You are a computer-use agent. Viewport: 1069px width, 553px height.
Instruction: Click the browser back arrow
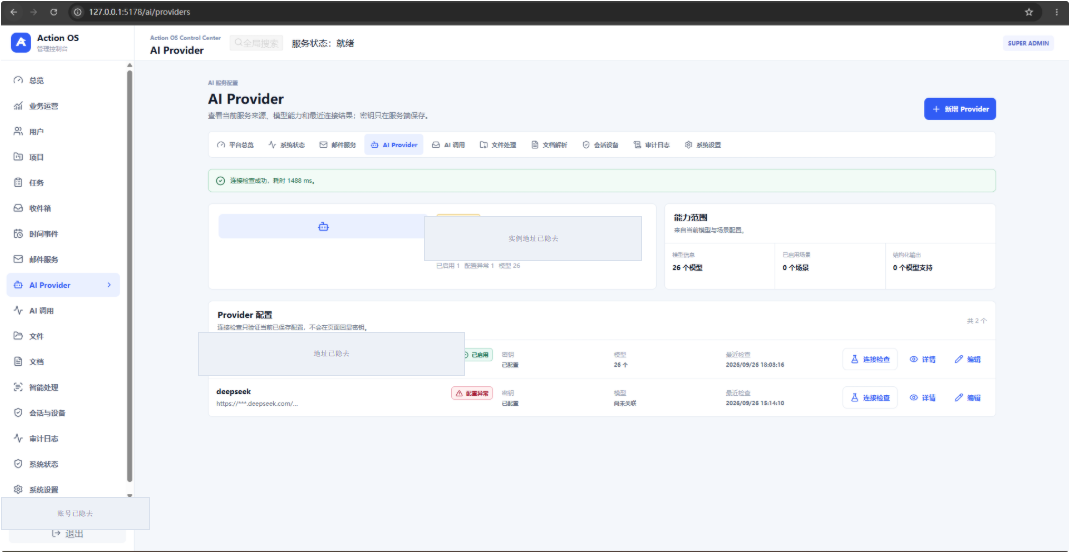point(14,12)
